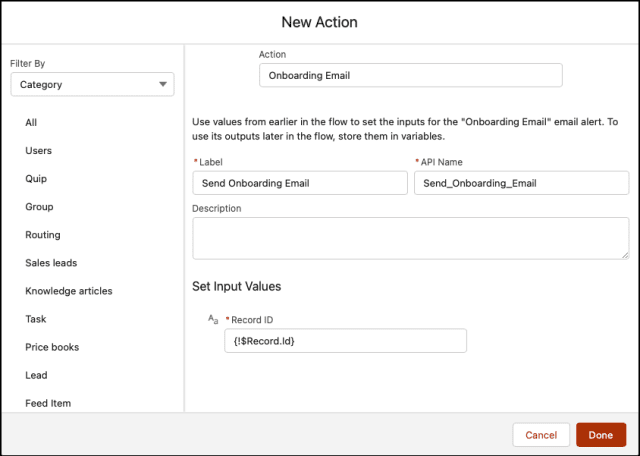
Task: Open the Routing category
Action: [x=43, y=235]
